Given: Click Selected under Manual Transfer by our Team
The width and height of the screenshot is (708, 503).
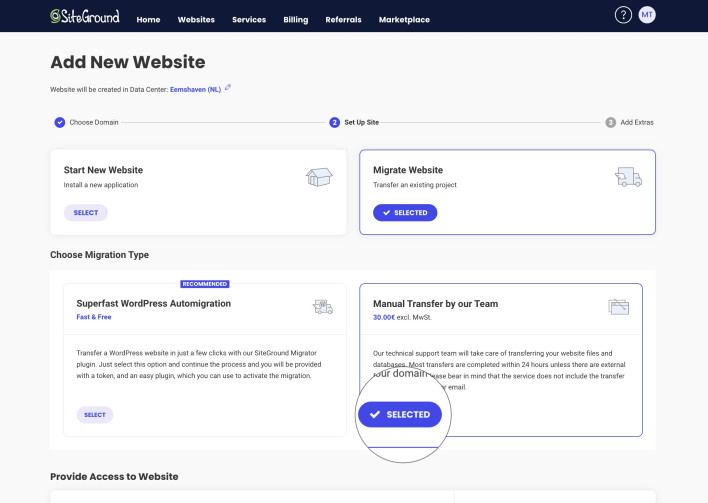Looking at the screenshot, I should click(400, 415).
